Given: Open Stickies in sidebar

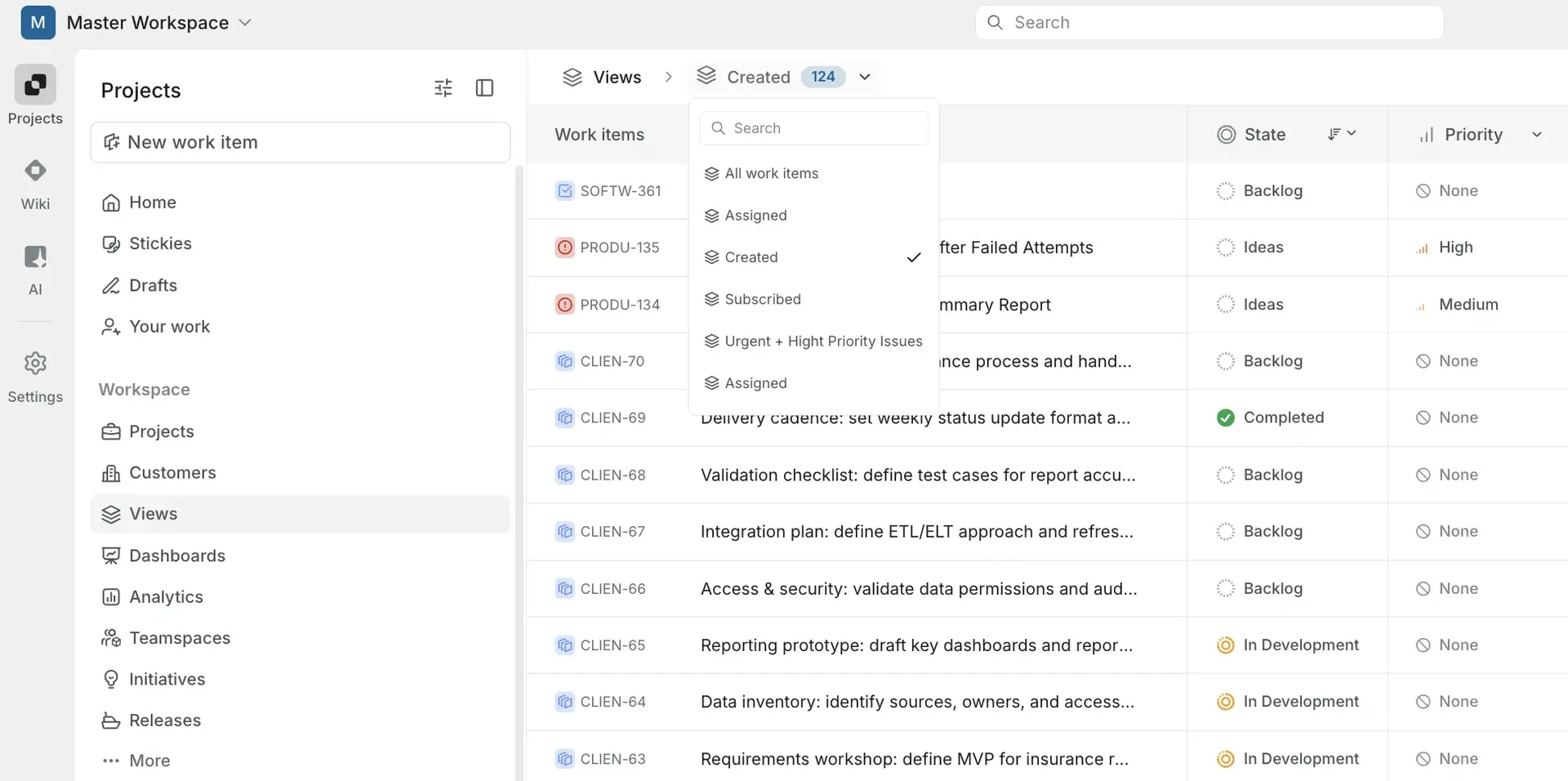Looking at the screenshot, I should click(x=301, y=243).
